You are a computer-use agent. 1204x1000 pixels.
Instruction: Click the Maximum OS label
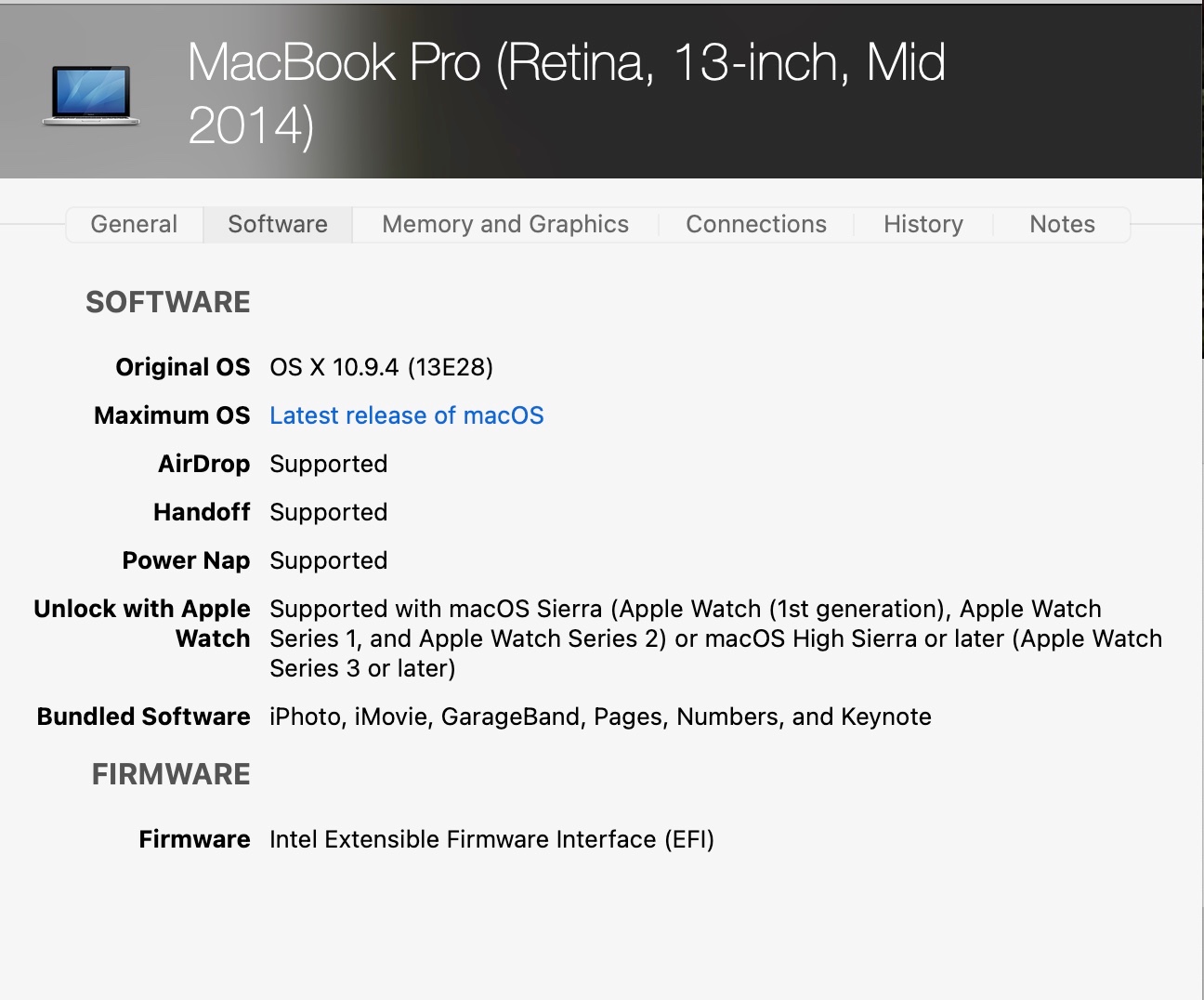click(172, 415)
